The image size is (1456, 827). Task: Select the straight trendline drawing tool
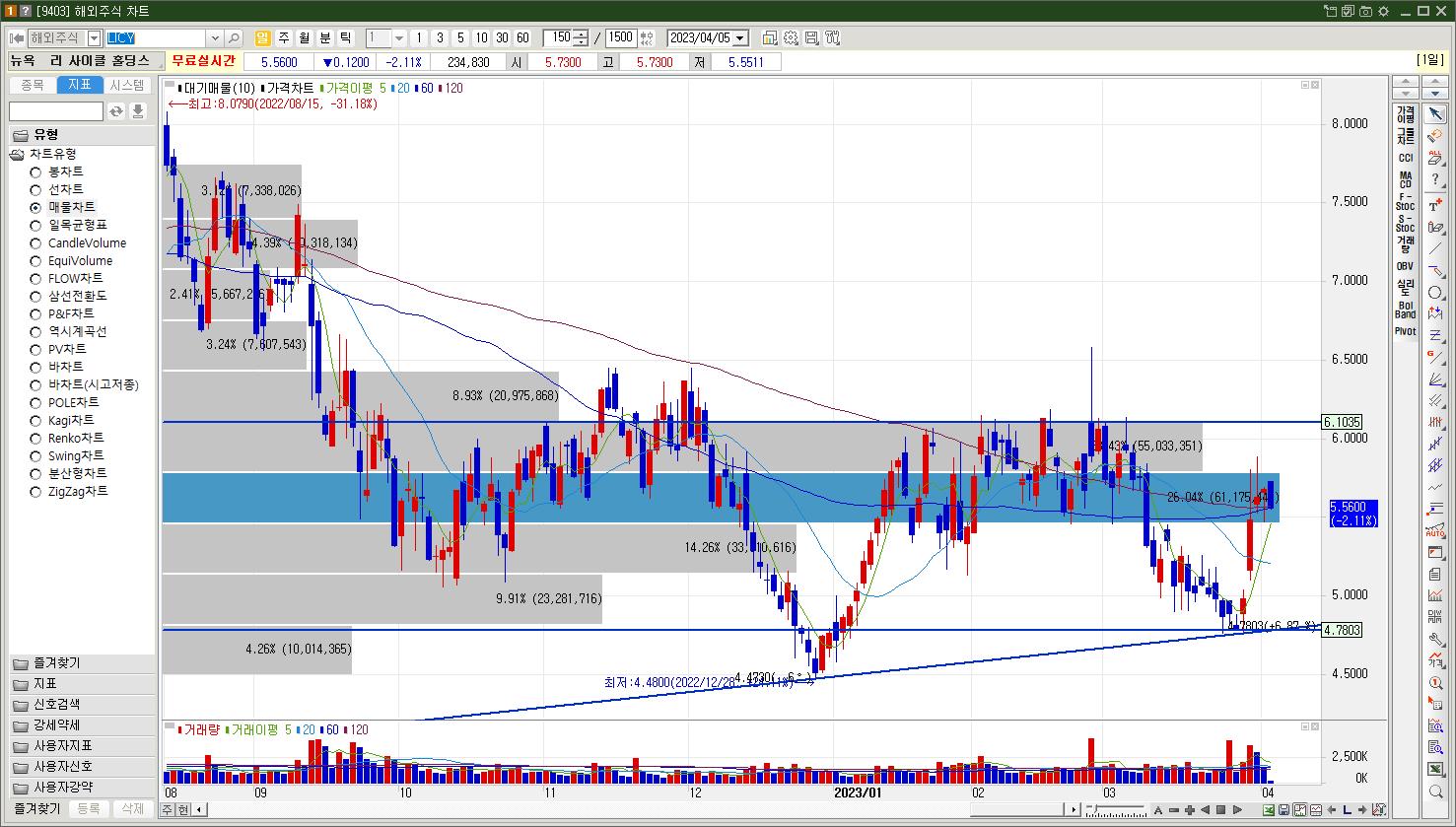point(1436,249)
